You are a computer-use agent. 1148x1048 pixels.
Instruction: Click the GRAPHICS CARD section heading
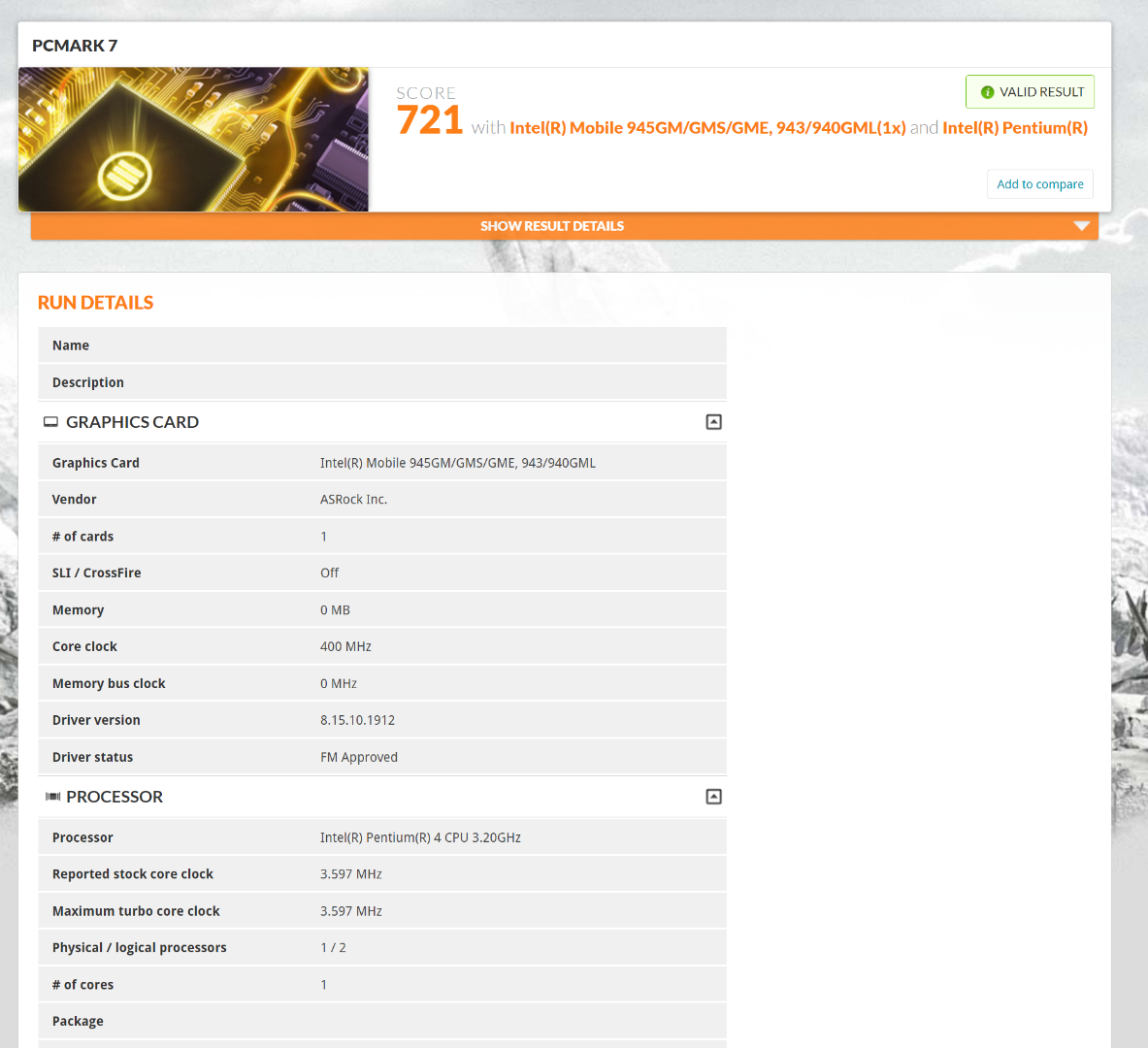tap(133, 422)
